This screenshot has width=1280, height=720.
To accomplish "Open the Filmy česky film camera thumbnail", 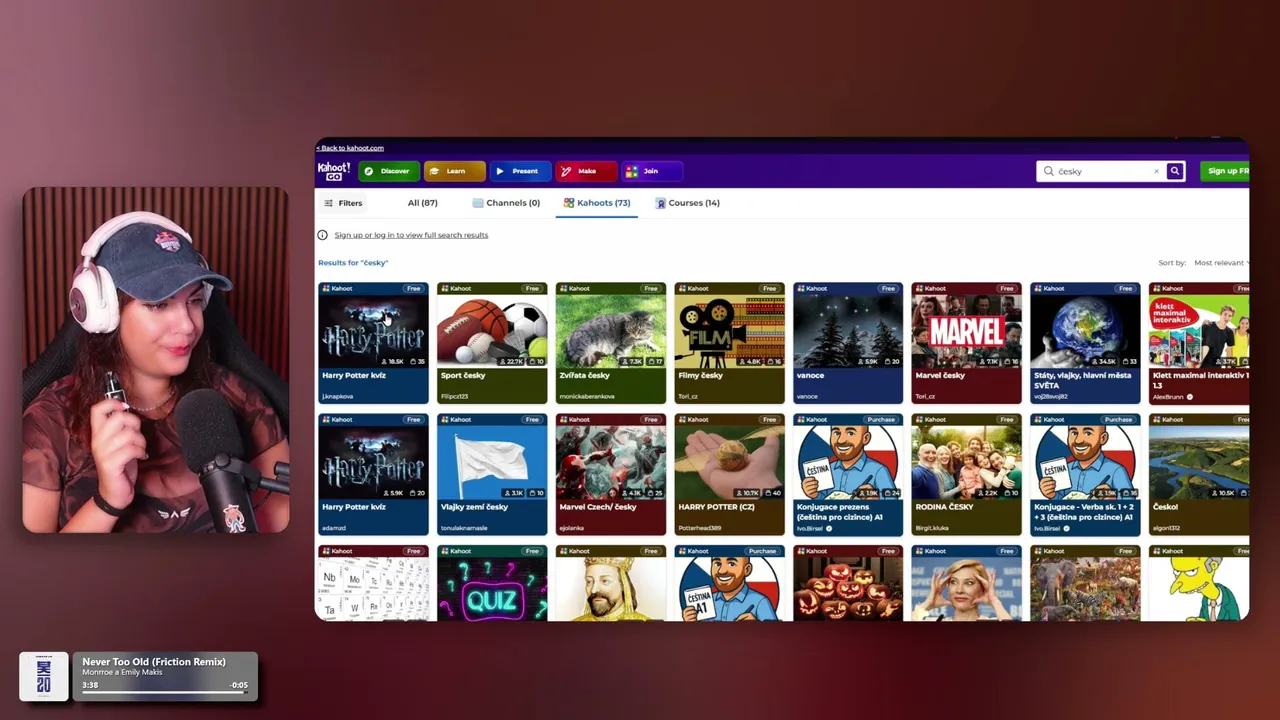I will [729, 332].
